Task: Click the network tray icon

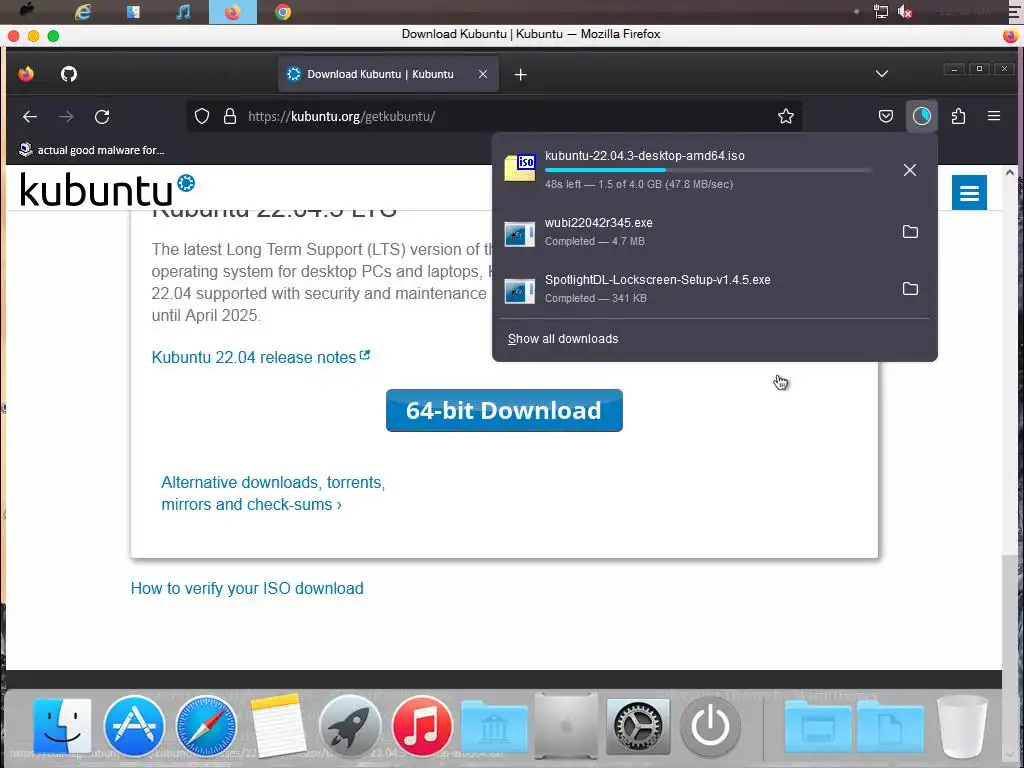Action: (880, 12)
